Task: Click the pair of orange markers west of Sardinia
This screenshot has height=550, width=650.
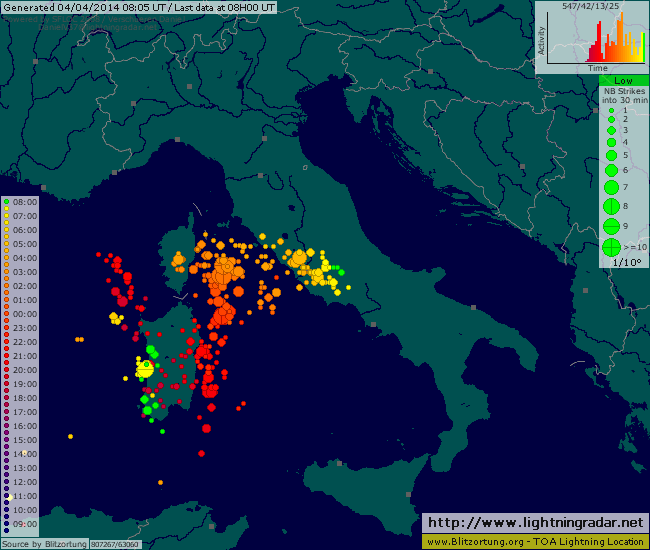Action: pos(80,339)
